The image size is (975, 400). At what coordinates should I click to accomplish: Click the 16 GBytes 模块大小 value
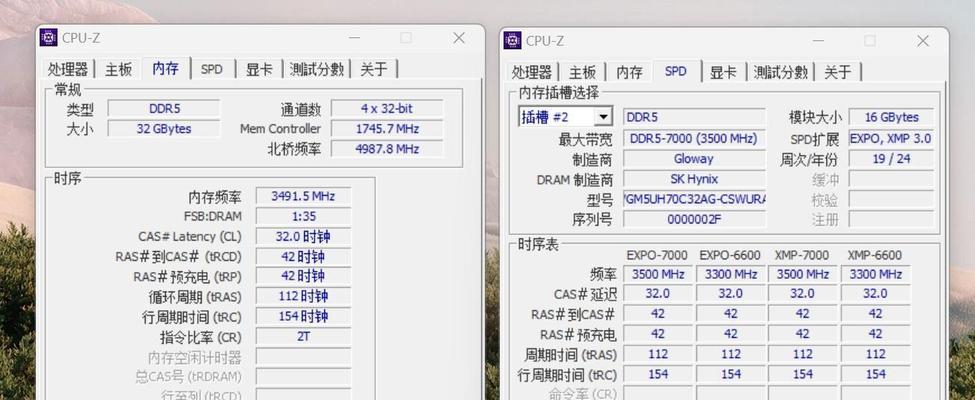[891, 117]
